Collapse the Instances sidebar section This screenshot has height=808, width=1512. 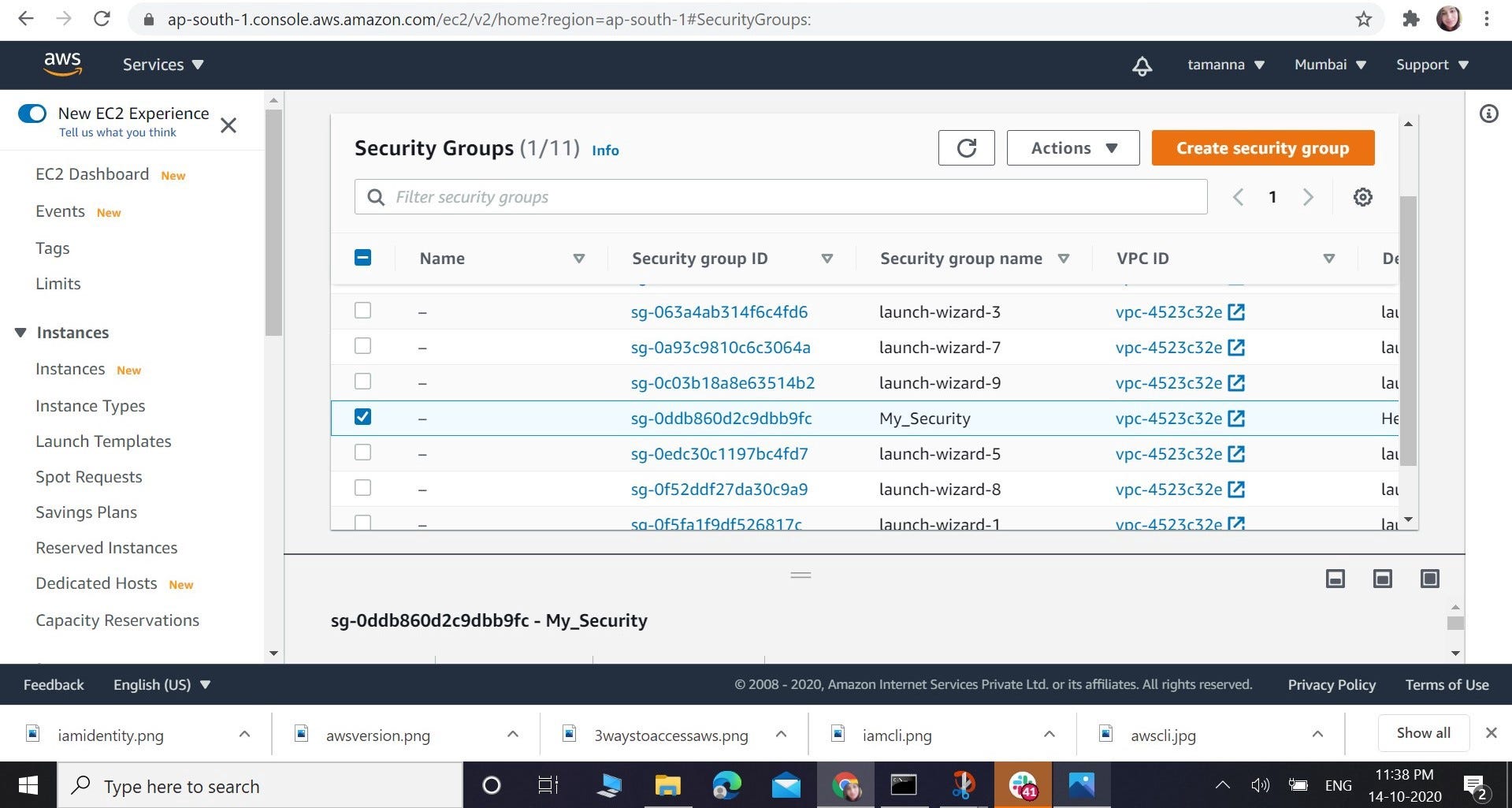tap(20, 333)
